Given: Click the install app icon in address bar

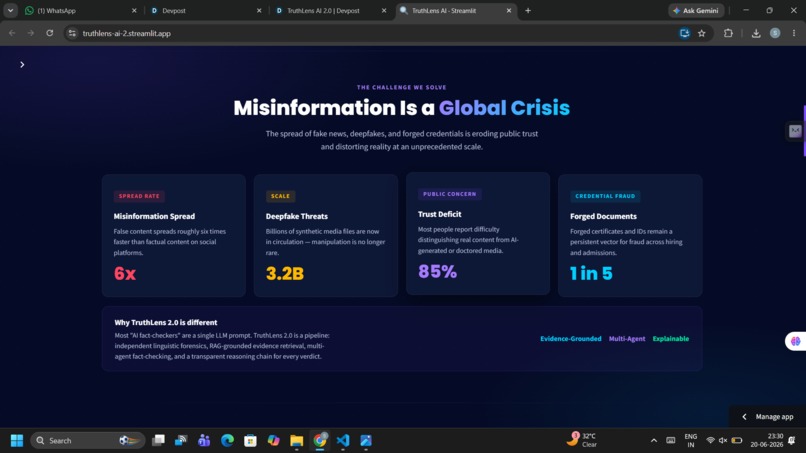Looking at the screenshot, I should click(x=684, y=33).
